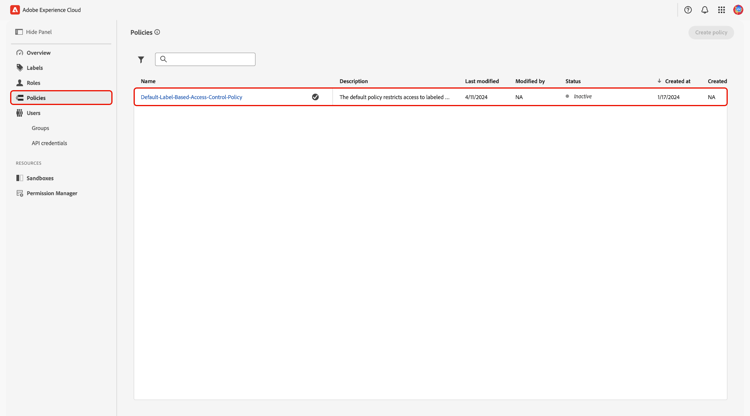This screenshot has height=416, width=750.
Task: Open the filter funnel icon
Action: (x=141, y=60)
